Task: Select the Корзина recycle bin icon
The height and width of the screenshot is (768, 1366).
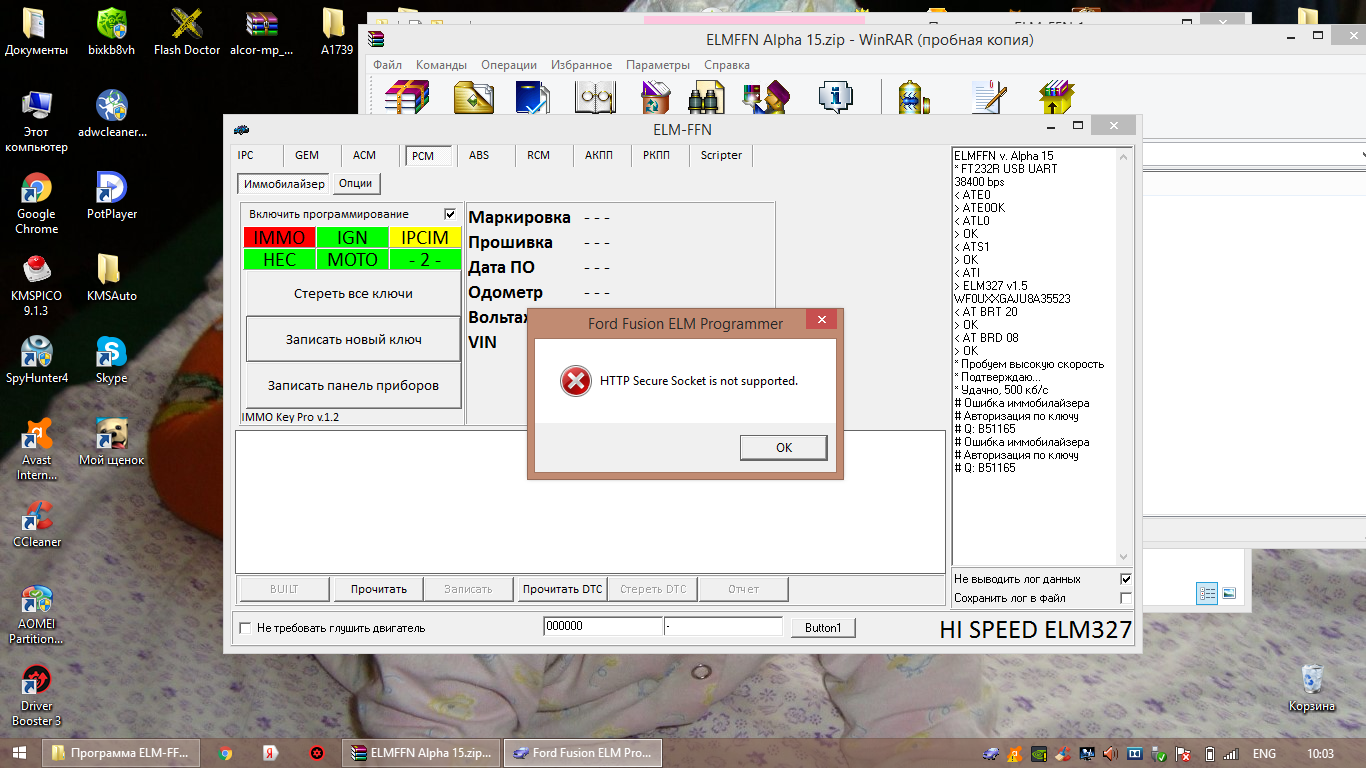Action: click(1312, 688)
